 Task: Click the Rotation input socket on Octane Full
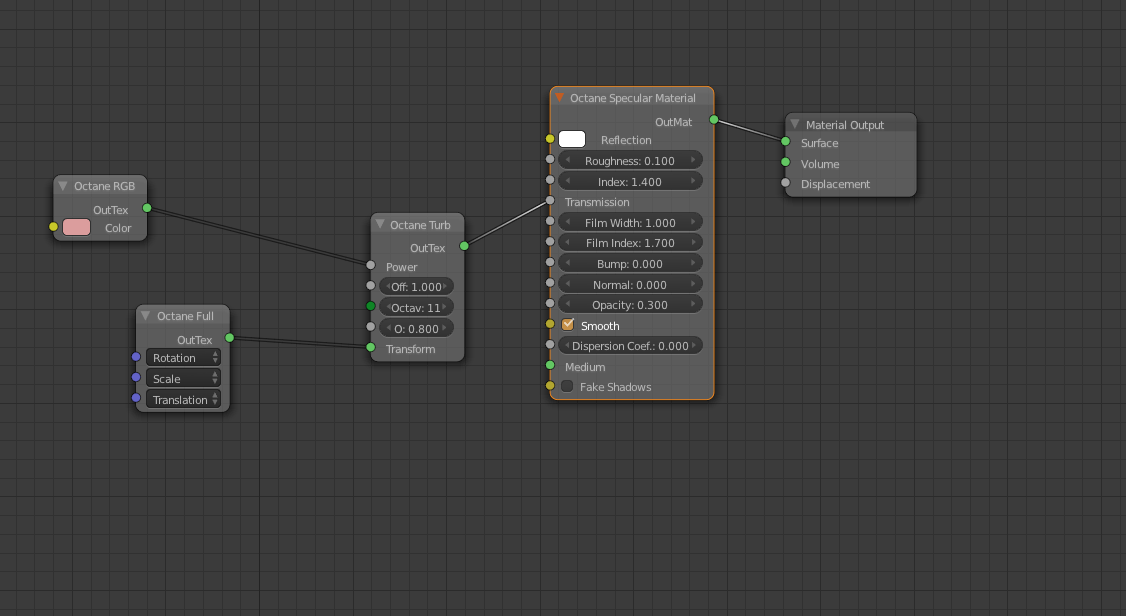coord(136,357)
